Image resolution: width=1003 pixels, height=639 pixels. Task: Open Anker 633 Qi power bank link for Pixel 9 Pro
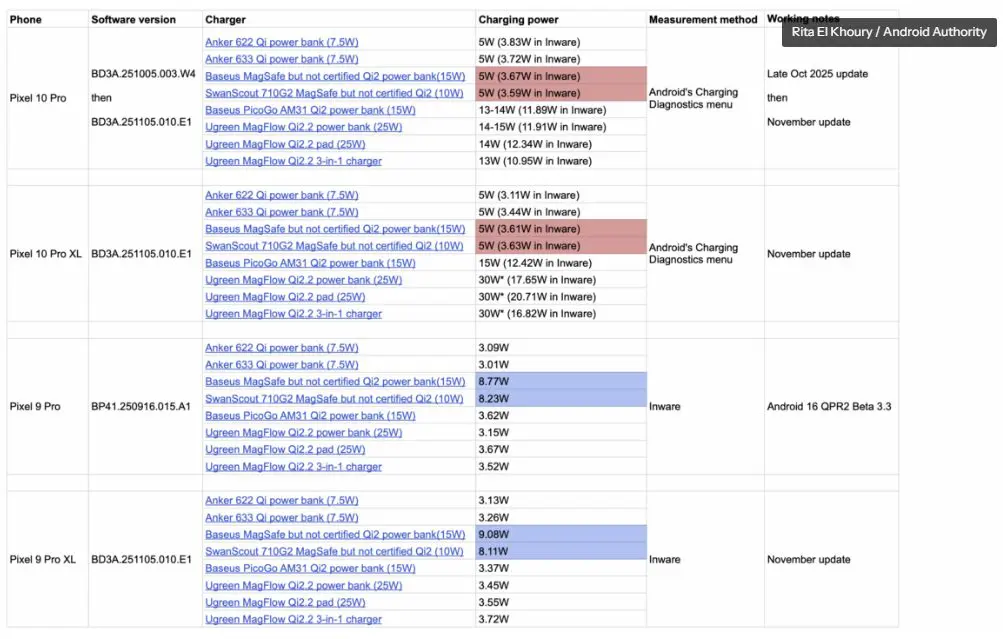pyautogui.click(x=281, y=365)
